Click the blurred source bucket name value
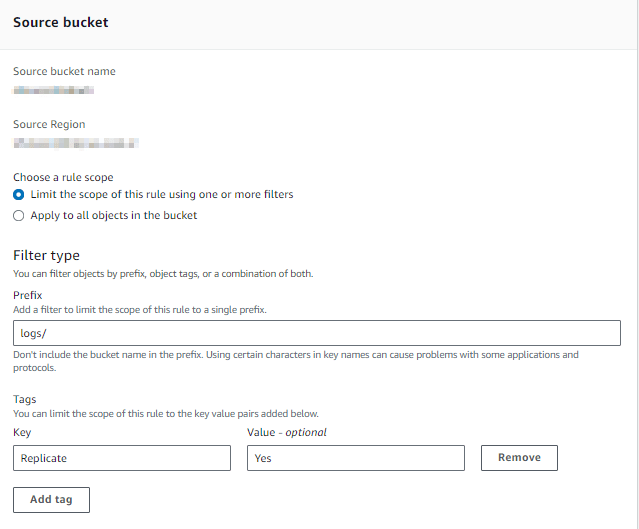 (53, 90)
